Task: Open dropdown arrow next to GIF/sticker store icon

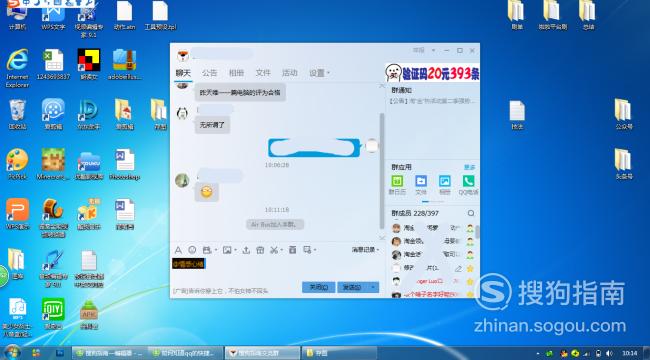Action: click(x=216, y=250)
